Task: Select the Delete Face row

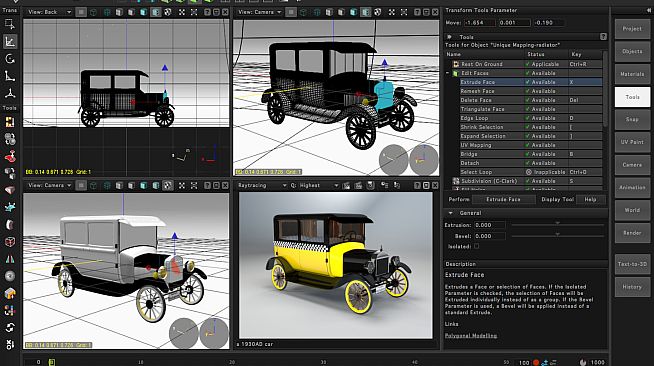Action: pos(531,100)
